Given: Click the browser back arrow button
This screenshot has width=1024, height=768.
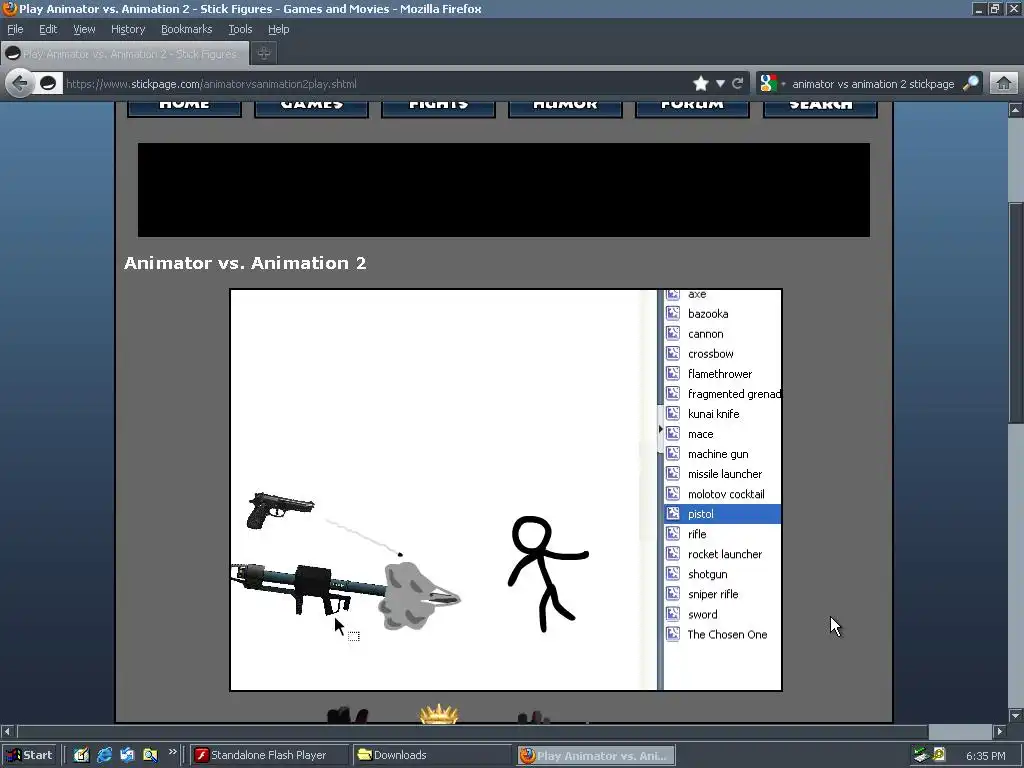Looking at the screenshot, I should (20, 84).
